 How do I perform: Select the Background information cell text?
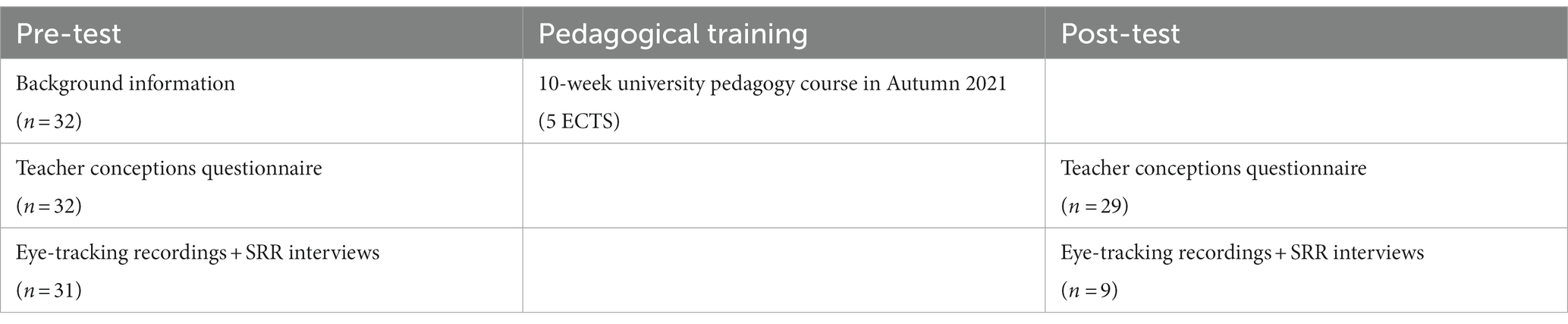click(125, 83)
